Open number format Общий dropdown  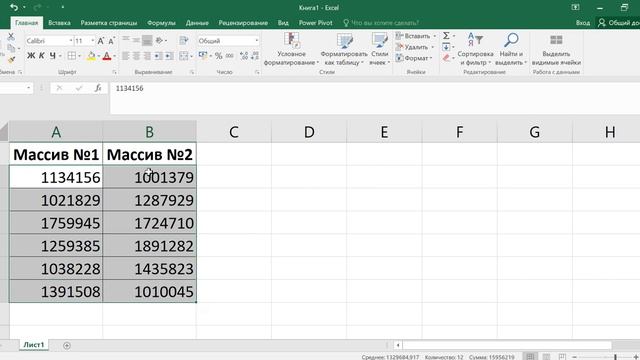[x=256, y=41]
